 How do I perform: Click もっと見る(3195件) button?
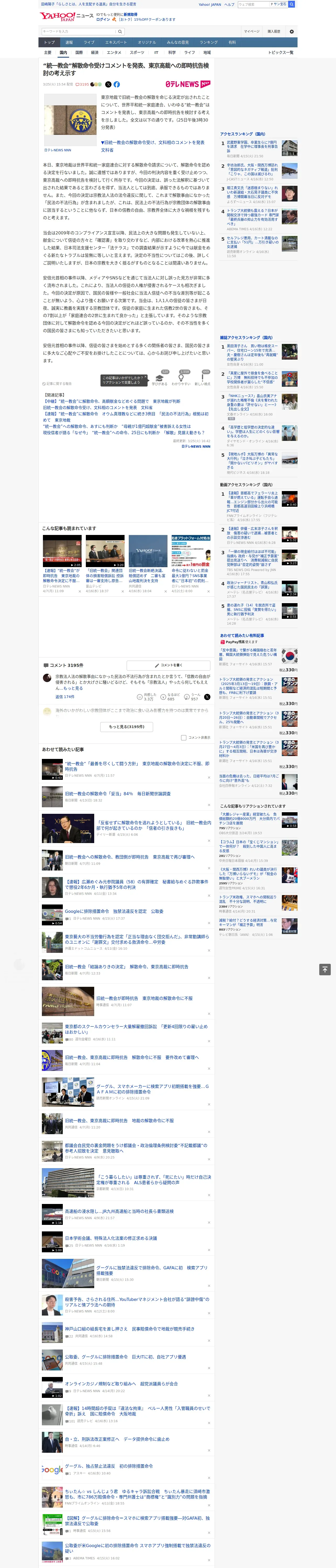point(127,726)
